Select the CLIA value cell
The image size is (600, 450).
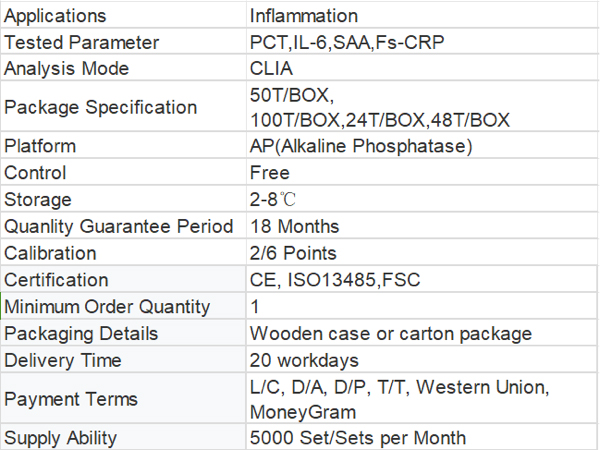click(273, 69)
